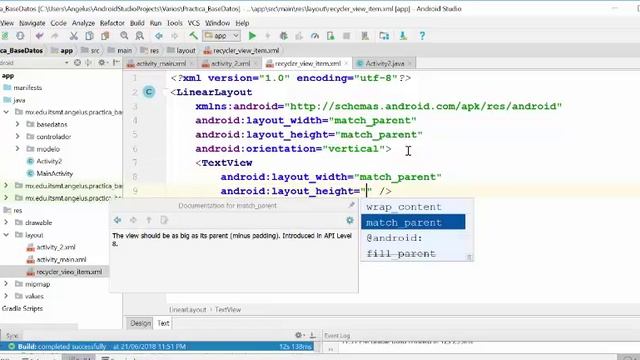Click the Make Project hammer icon
Viewport: 640px width, 360px height.
(193, 36)
